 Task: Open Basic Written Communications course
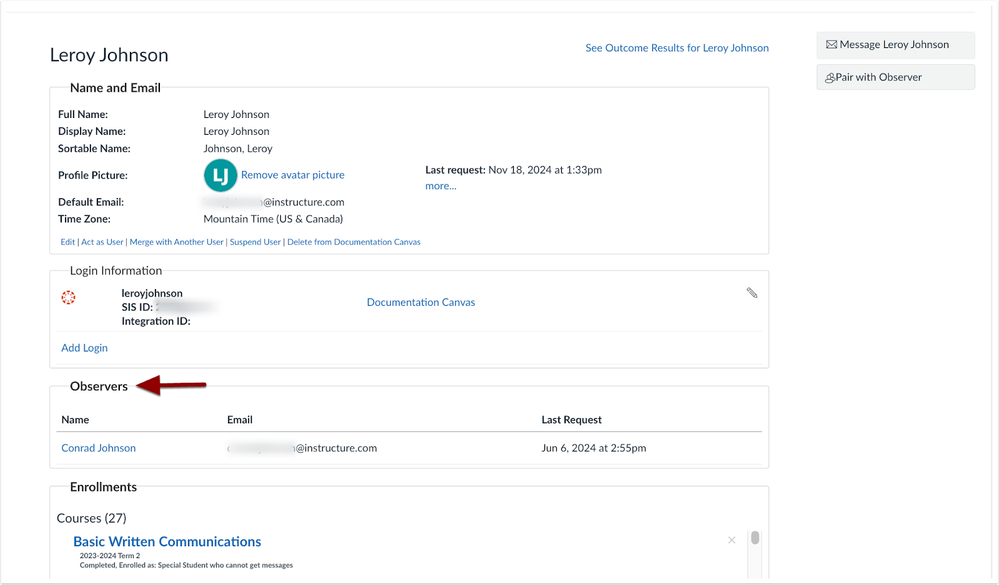[x=167, y=542]
